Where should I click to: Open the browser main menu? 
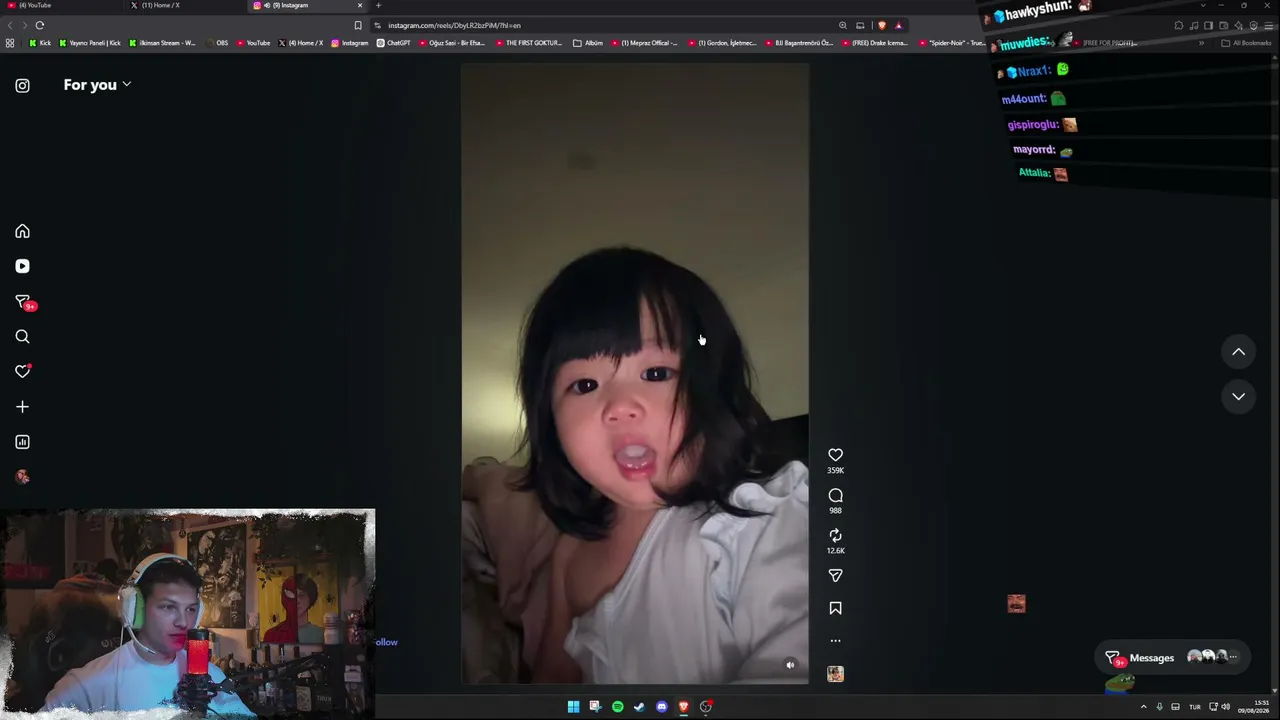click(x=1268, y=25)
